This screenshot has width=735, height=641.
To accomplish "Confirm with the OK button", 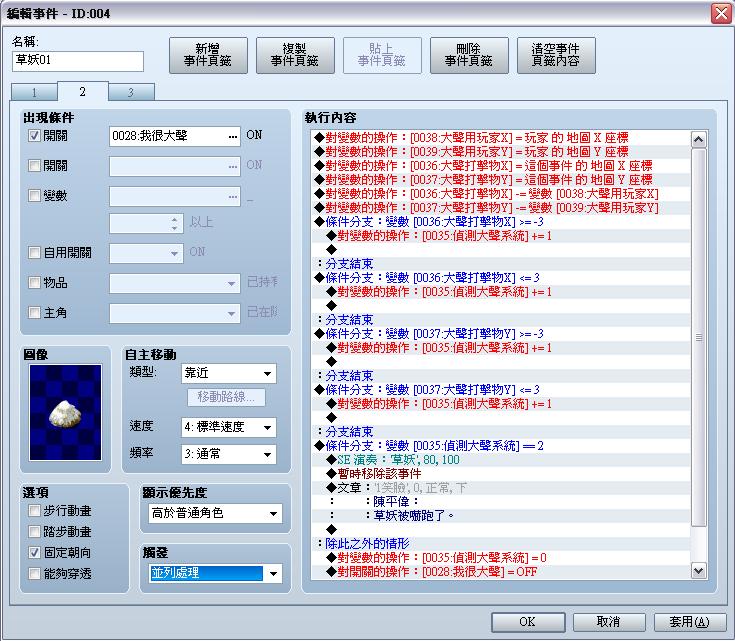I will [528, 622].
